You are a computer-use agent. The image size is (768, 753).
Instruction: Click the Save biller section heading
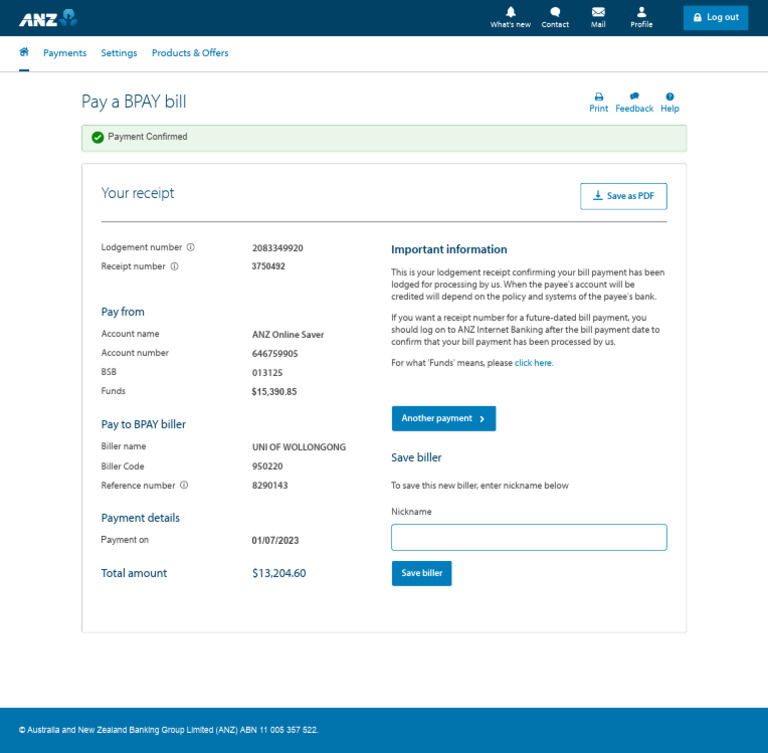pos(416,458)
